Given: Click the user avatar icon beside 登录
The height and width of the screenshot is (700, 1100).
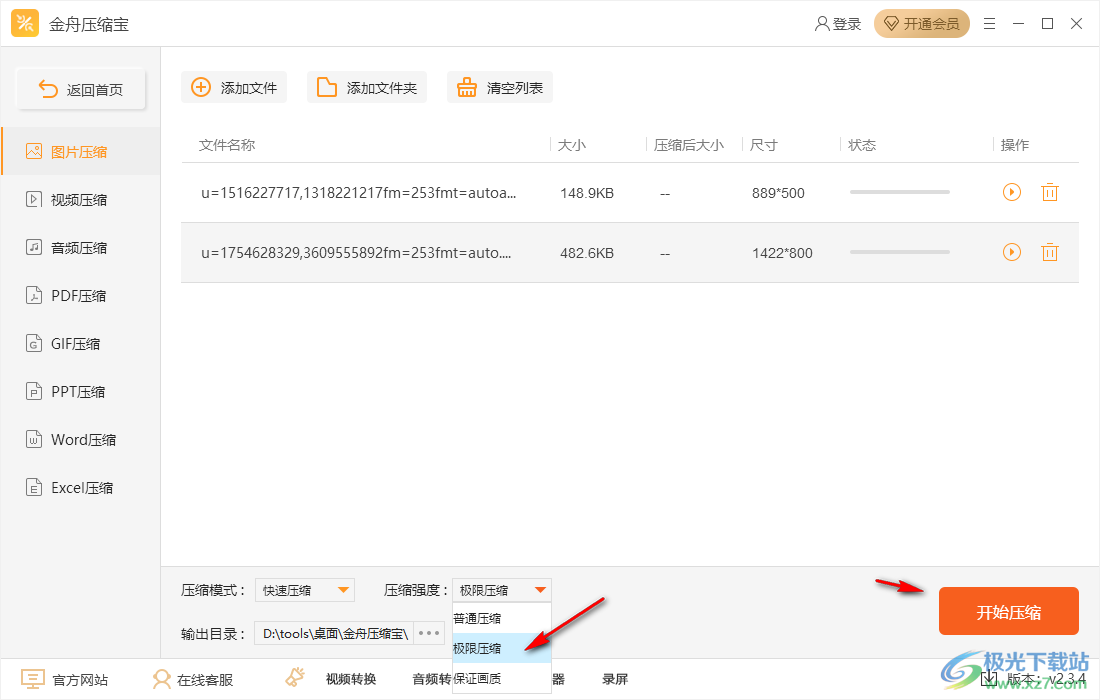Looking at the screenshot, I should pyautogui.click(x=821, y=24).
